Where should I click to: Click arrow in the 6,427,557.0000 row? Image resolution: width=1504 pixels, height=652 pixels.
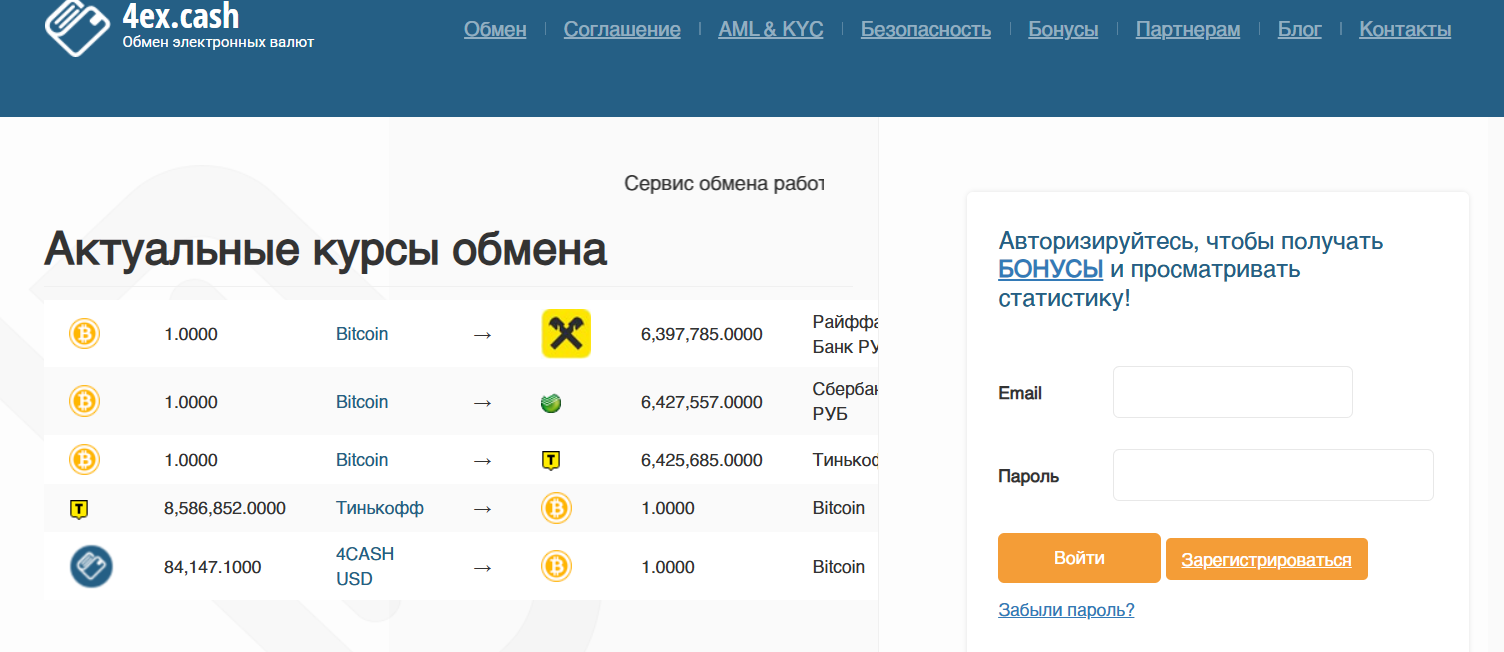[482, 402]
